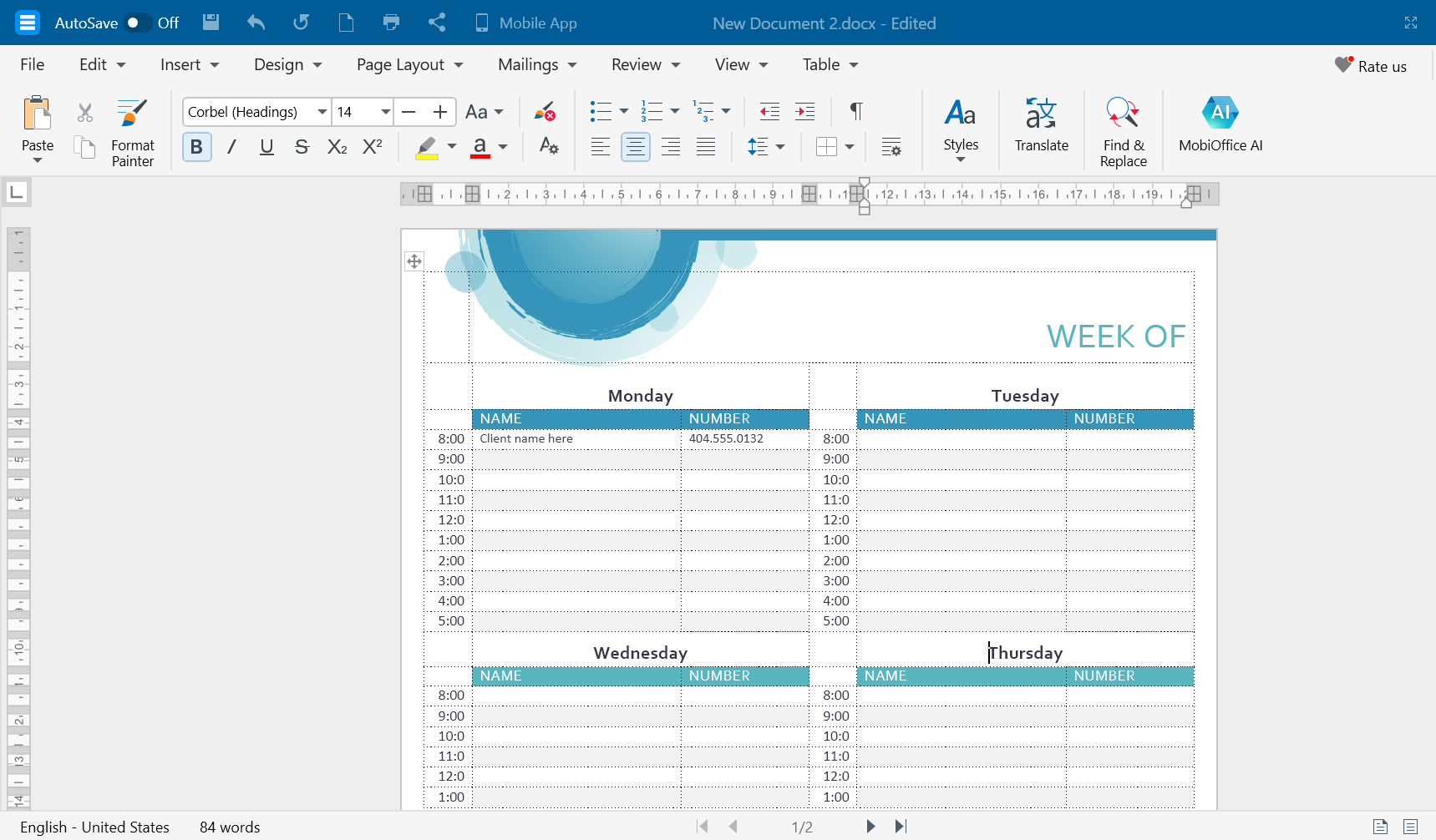Expand the font size dropdown
The width and height of the screenshot is (1436, 840).
click(x=385, y=112)
